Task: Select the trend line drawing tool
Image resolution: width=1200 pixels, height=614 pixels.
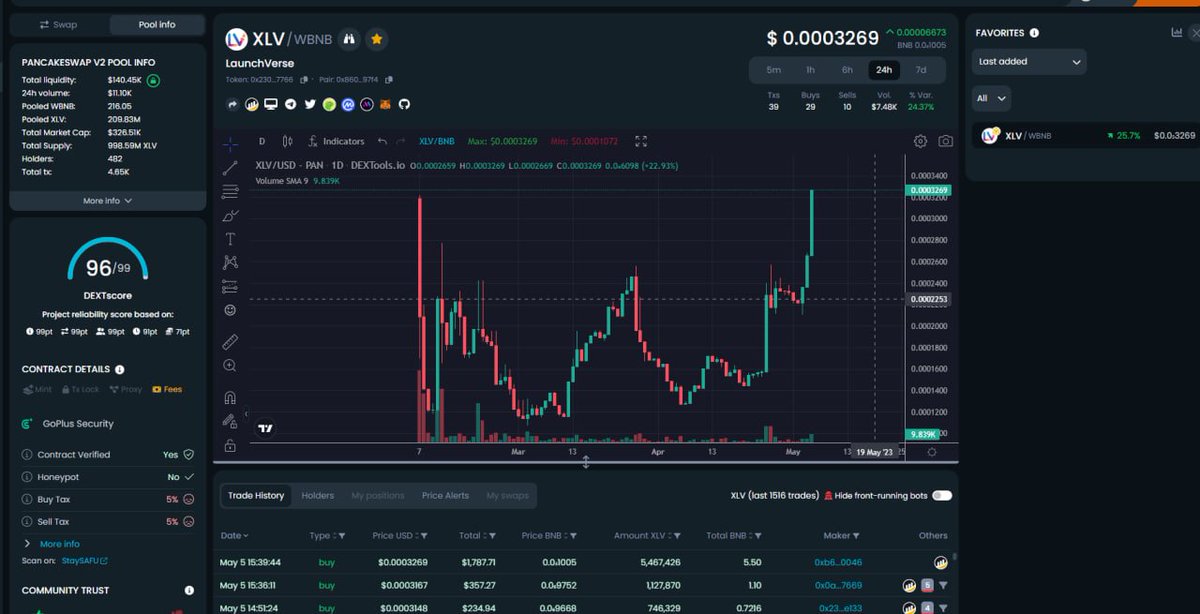Action: [x=230, y=167]
